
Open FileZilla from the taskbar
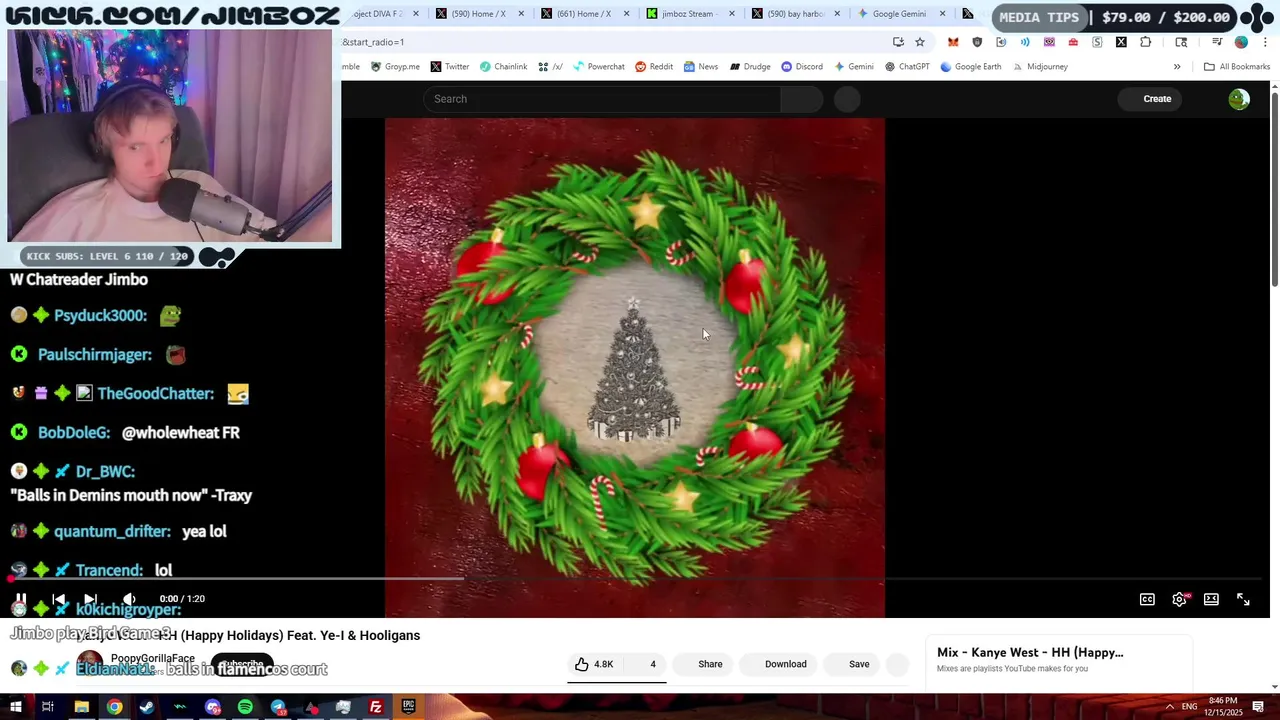click(x=376, y=707)
